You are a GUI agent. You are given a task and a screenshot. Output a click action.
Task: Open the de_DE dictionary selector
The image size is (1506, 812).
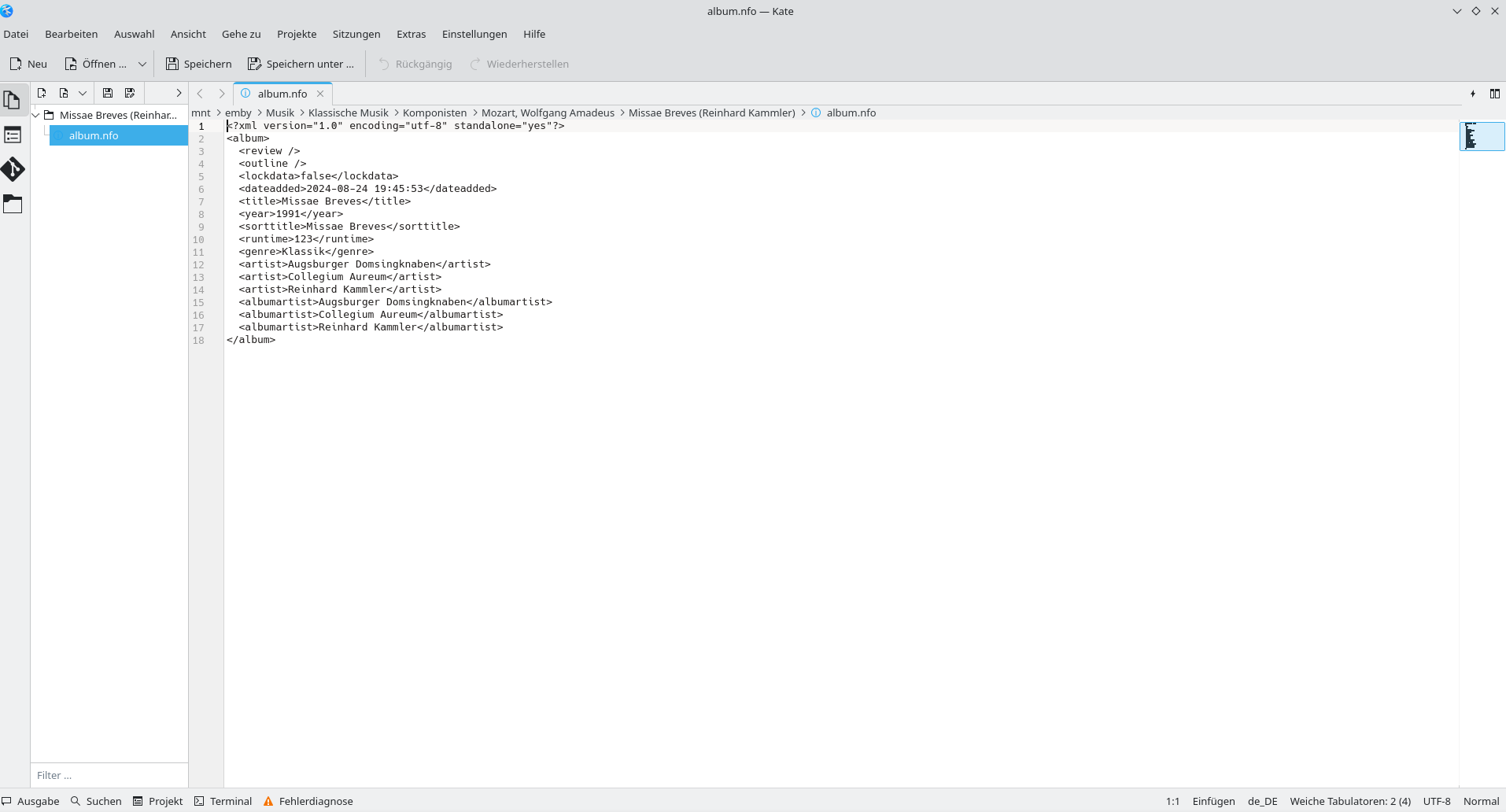[x=1262, y=801]
